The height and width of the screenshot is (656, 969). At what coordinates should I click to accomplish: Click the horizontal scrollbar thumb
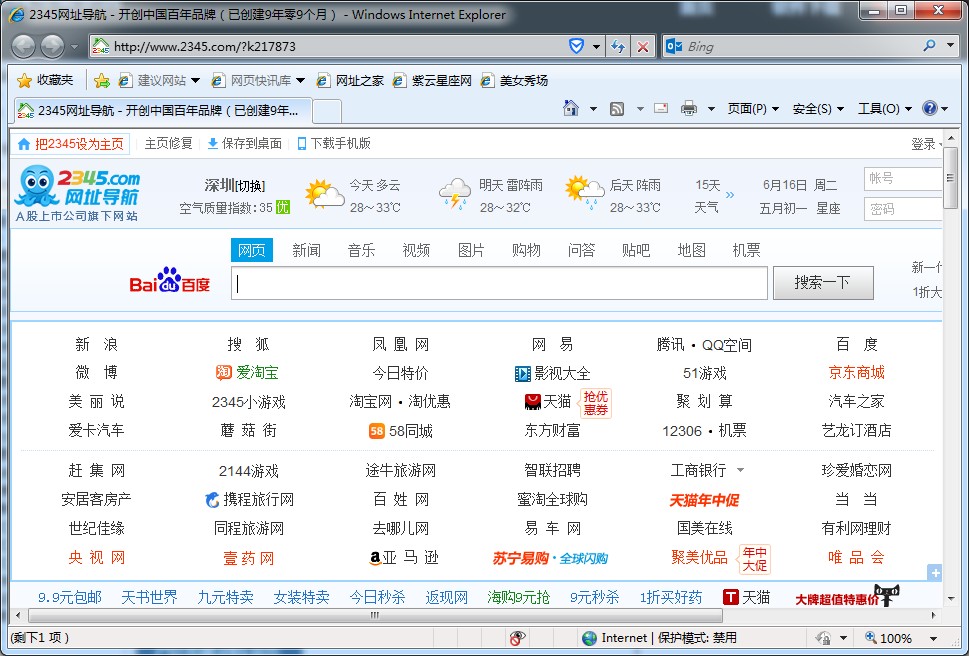(x=376, y=615)
